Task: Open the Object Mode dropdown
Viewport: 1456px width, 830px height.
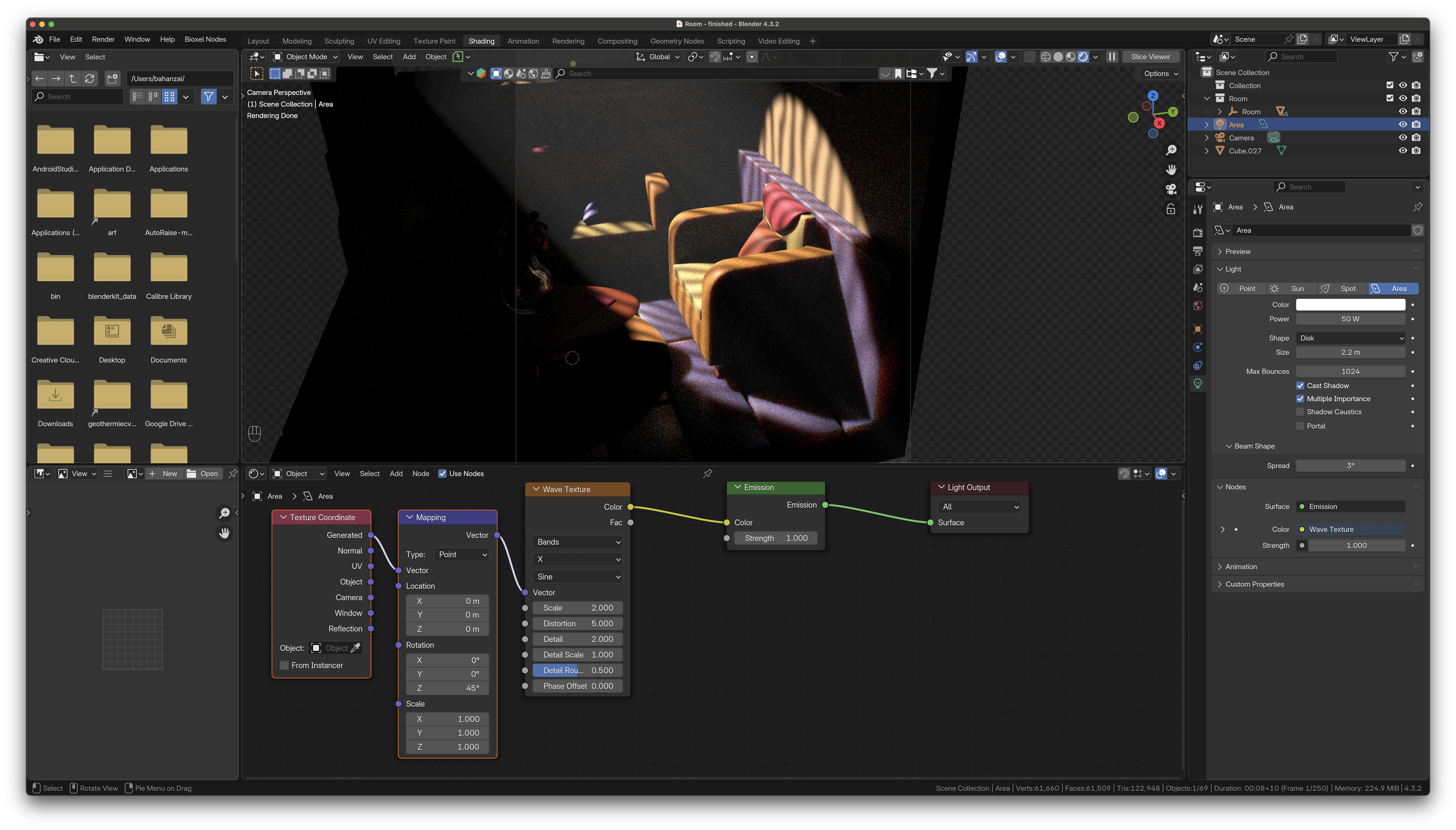Action: pyautogui.click(x=306, y=57)
